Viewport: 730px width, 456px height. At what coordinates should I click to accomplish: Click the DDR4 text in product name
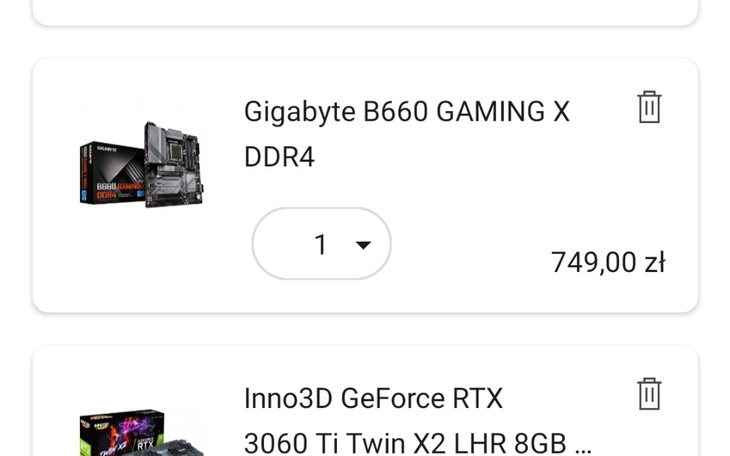click(279, 157)
